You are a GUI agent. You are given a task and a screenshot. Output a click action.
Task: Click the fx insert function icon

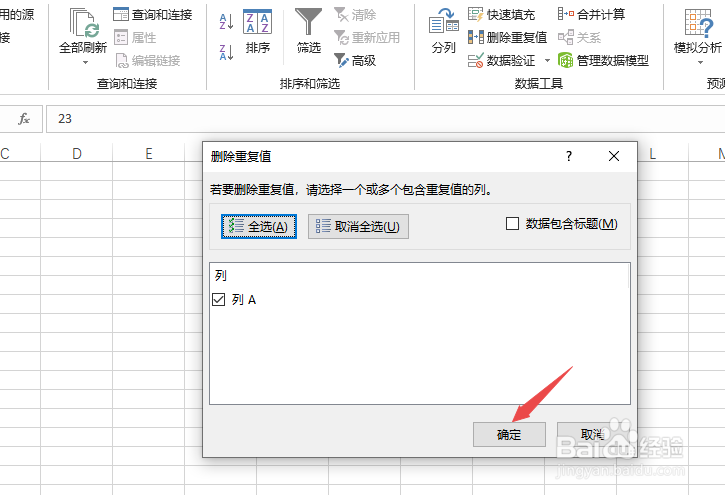click(x=24, y=119)
